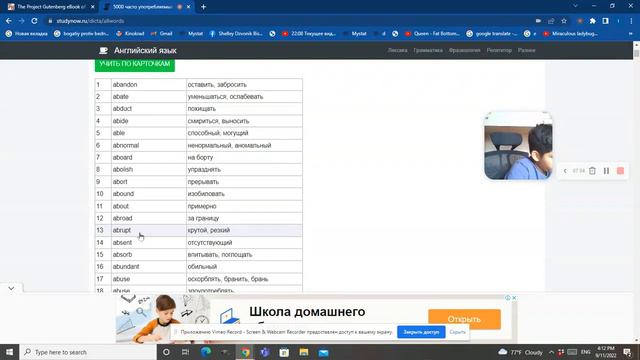Bookmark this page with the star icon

564,21
